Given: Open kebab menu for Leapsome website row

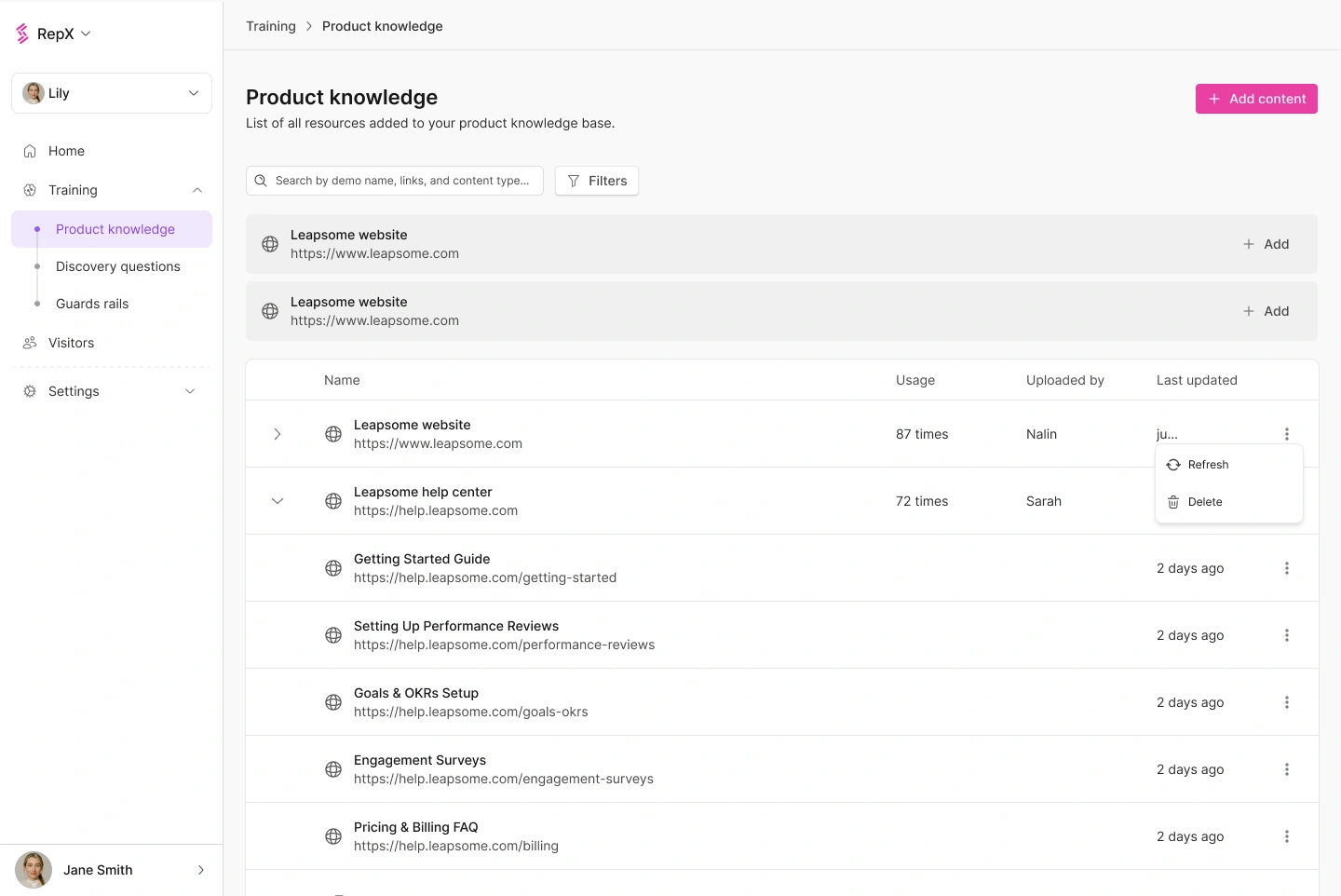Looking at the screenshot, I should (x=1287, y=434).
